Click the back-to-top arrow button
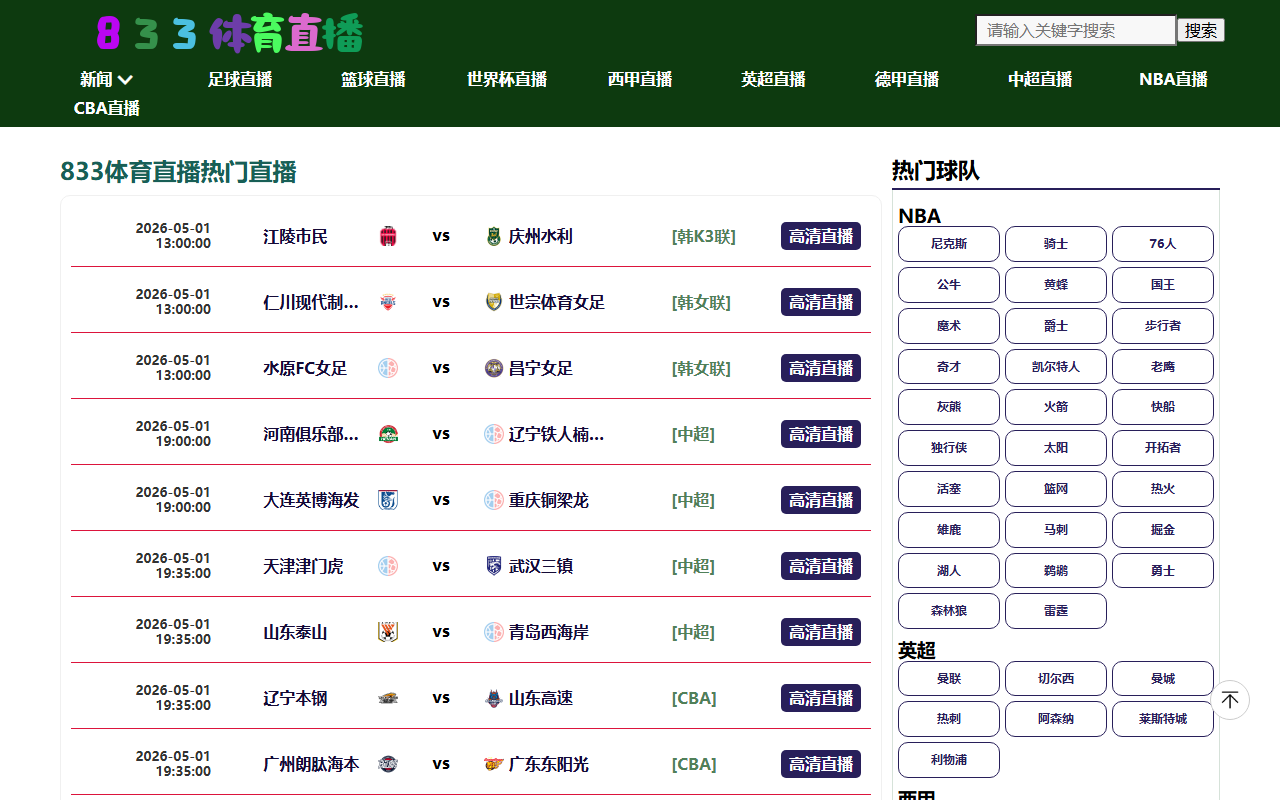This screenshot has width=1280, height=800. click(x=1230, y=700)
